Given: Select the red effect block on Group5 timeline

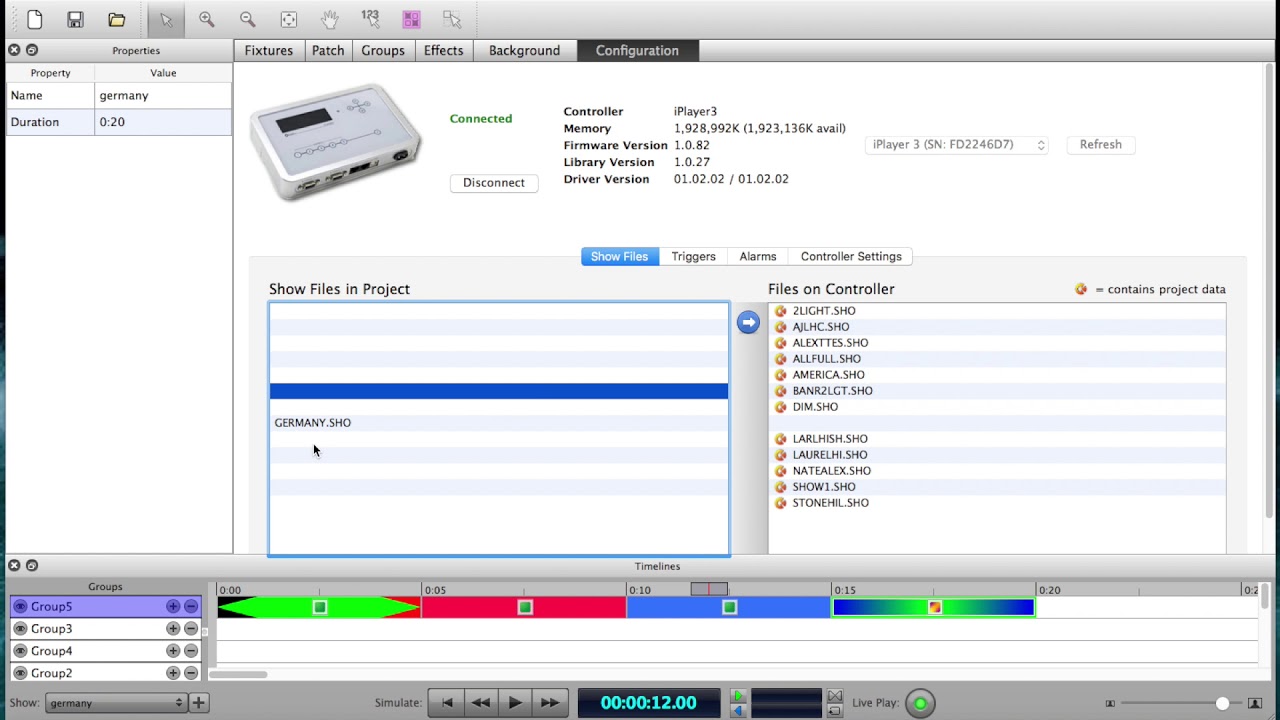Looking at the screenshot, I should click(x=524, y=607).
